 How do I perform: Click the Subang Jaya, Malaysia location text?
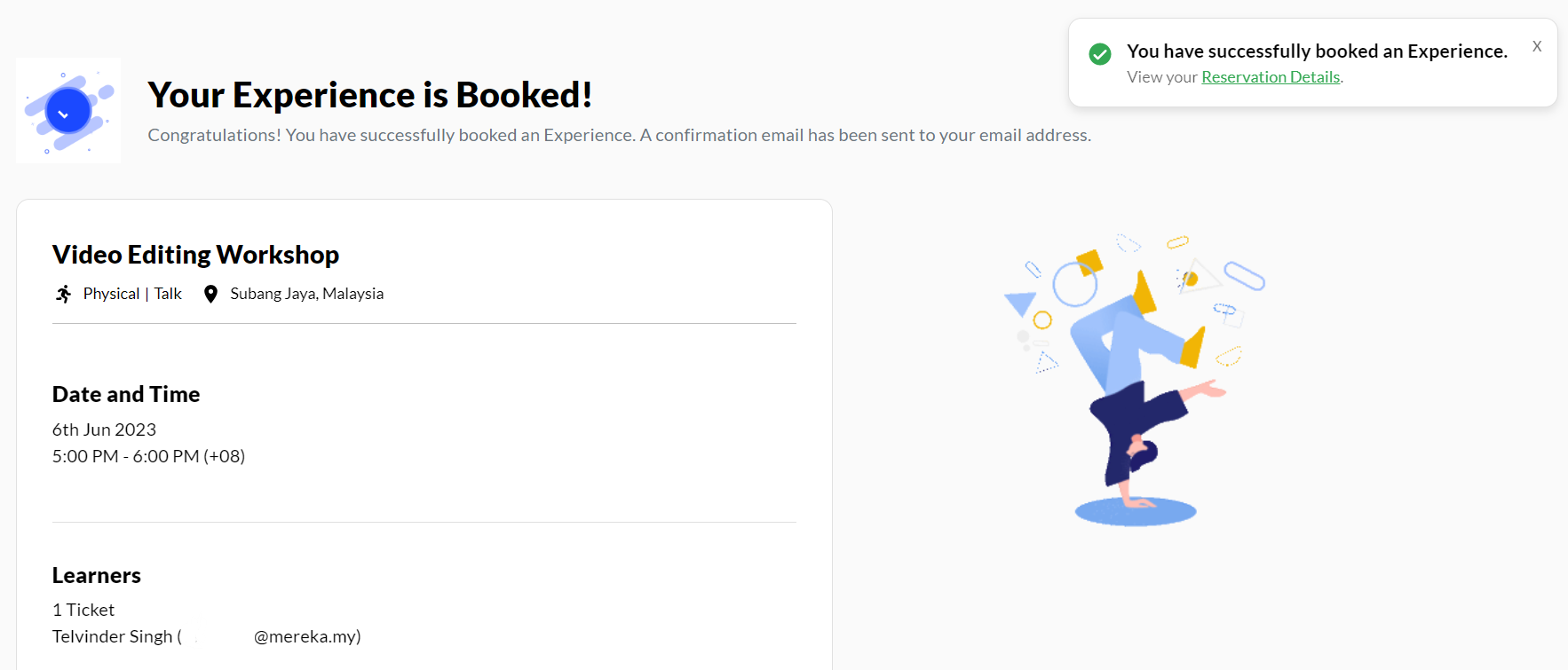click(307, 294)
